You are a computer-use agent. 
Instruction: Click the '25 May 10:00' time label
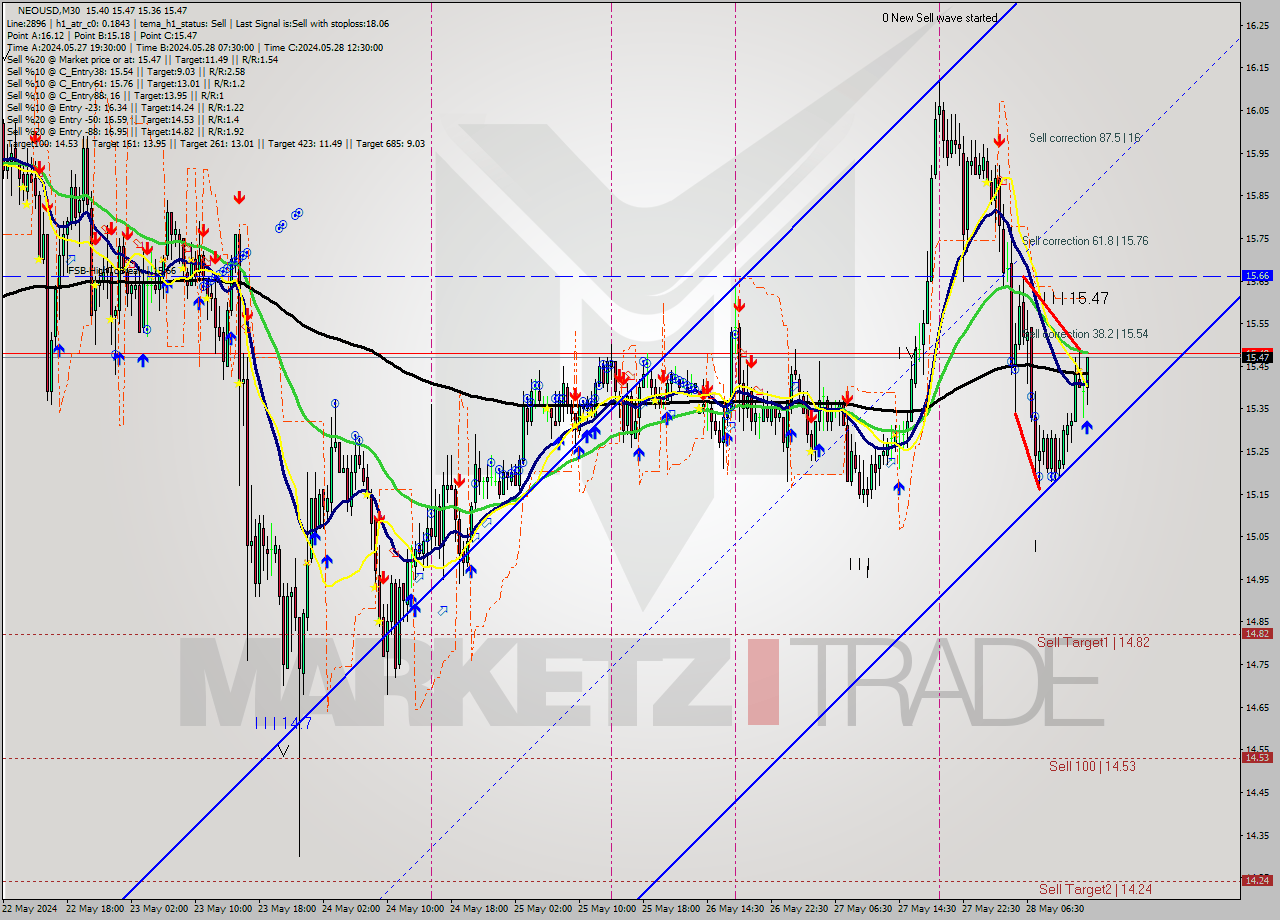tap(608, 910)
